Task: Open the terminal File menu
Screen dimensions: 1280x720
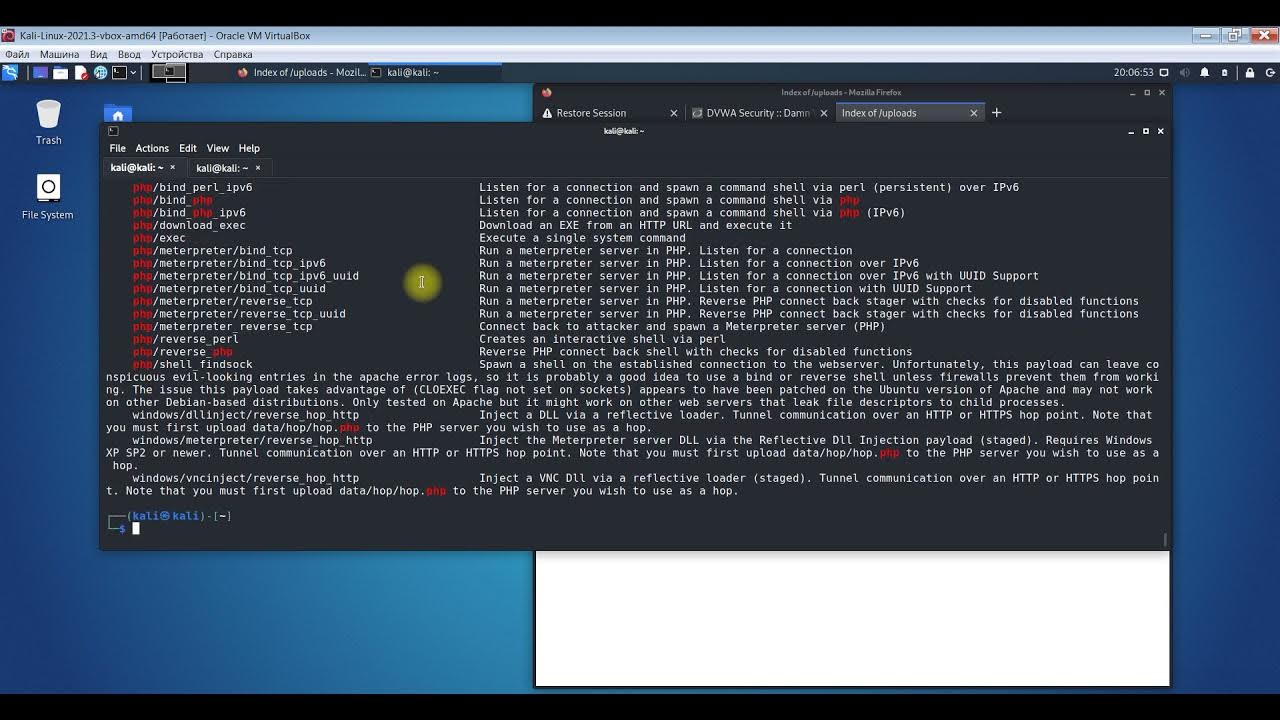Action: coord(117,148)
